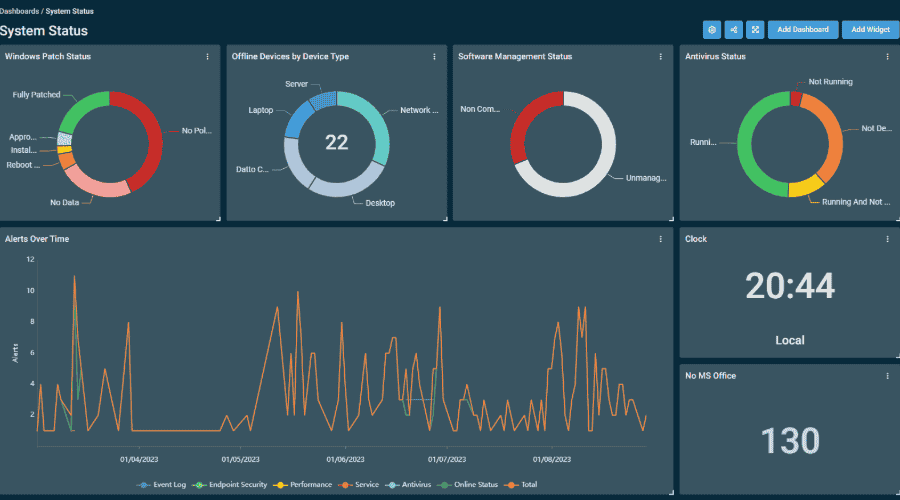Open Windows Patch Status widget menu
The image size is (900, 500).
click(208, 57)
